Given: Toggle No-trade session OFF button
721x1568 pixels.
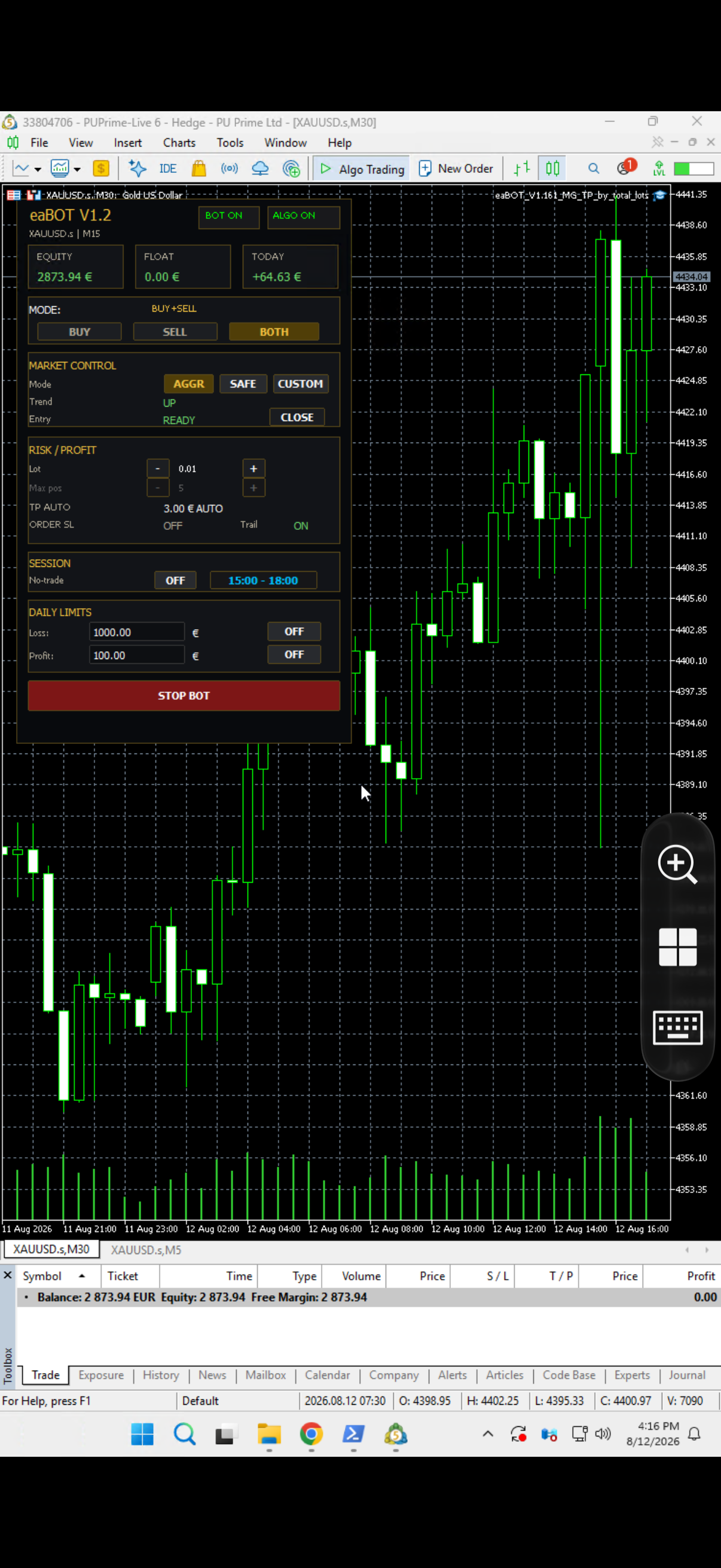Looking at the screenshot, I should coord(175,580).
